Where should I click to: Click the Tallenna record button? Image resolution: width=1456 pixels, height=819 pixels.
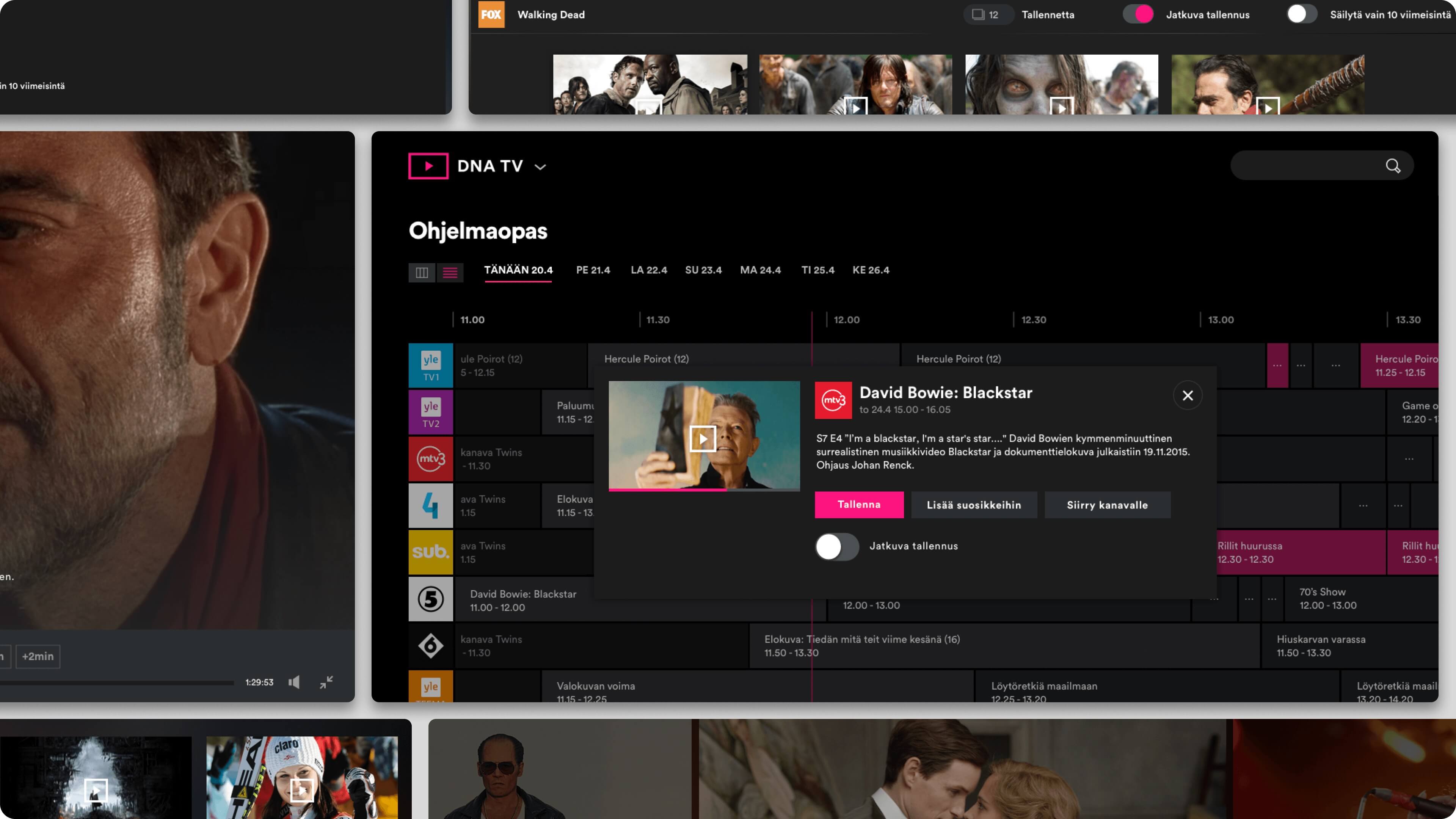859,505
